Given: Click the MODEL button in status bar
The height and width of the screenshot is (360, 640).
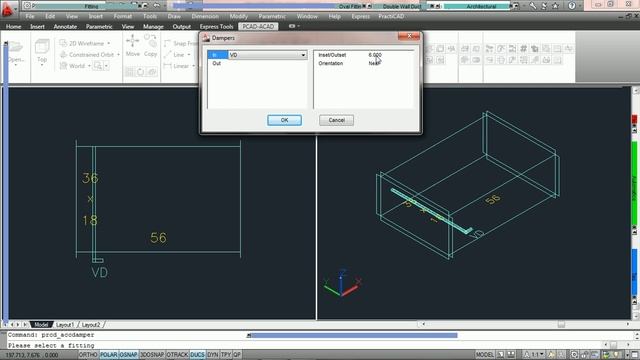Looking at the screenshot, I should 485,355.
